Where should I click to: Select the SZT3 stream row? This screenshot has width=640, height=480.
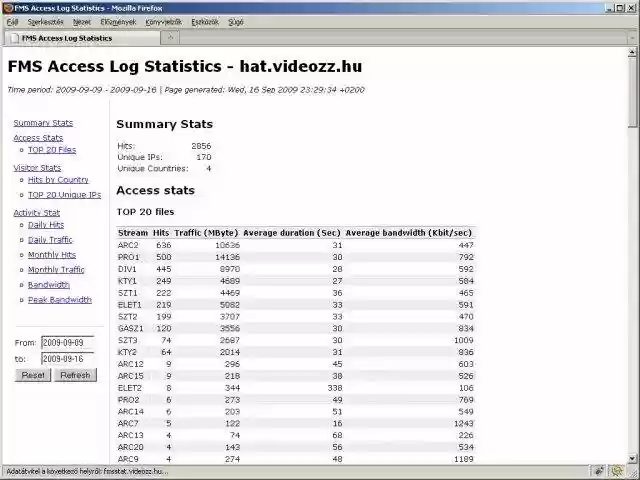(x=296, y=340)
